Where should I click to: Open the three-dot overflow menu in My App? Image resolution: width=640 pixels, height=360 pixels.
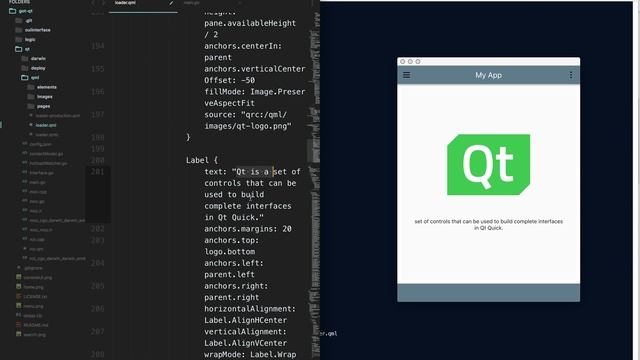coord(571,75)
